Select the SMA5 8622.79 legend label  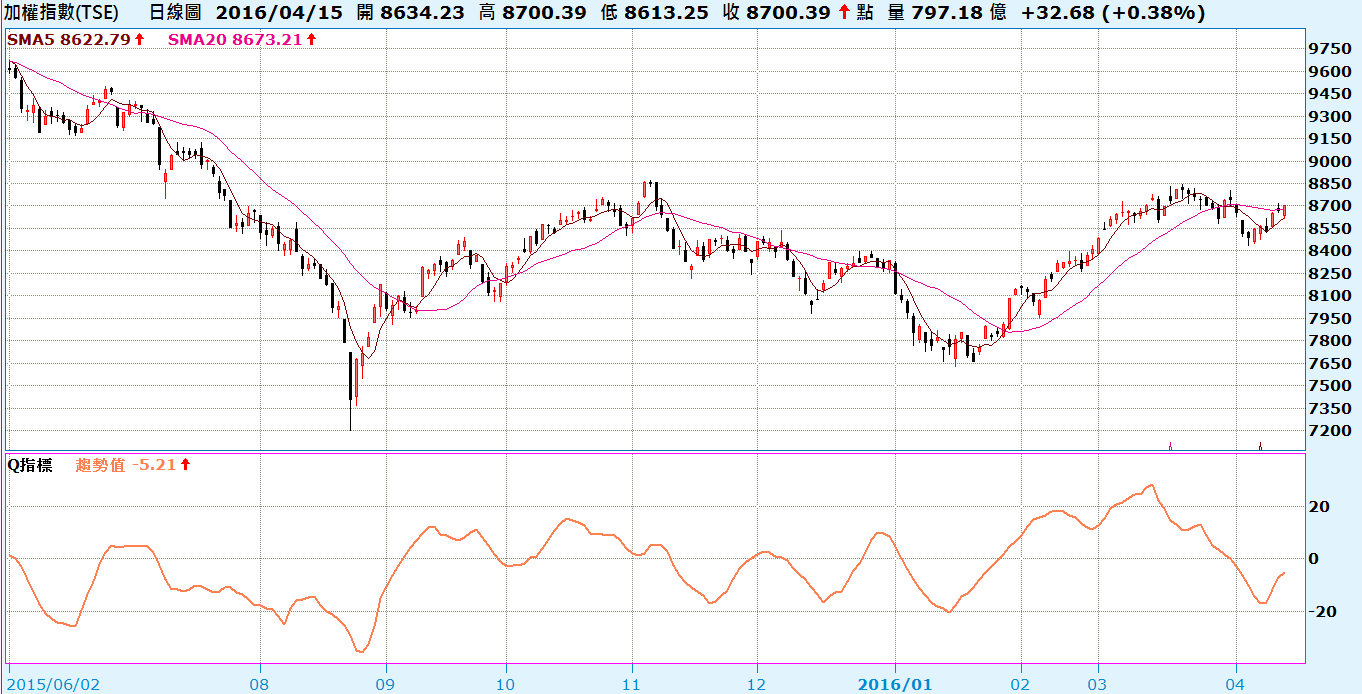point(69,40)
